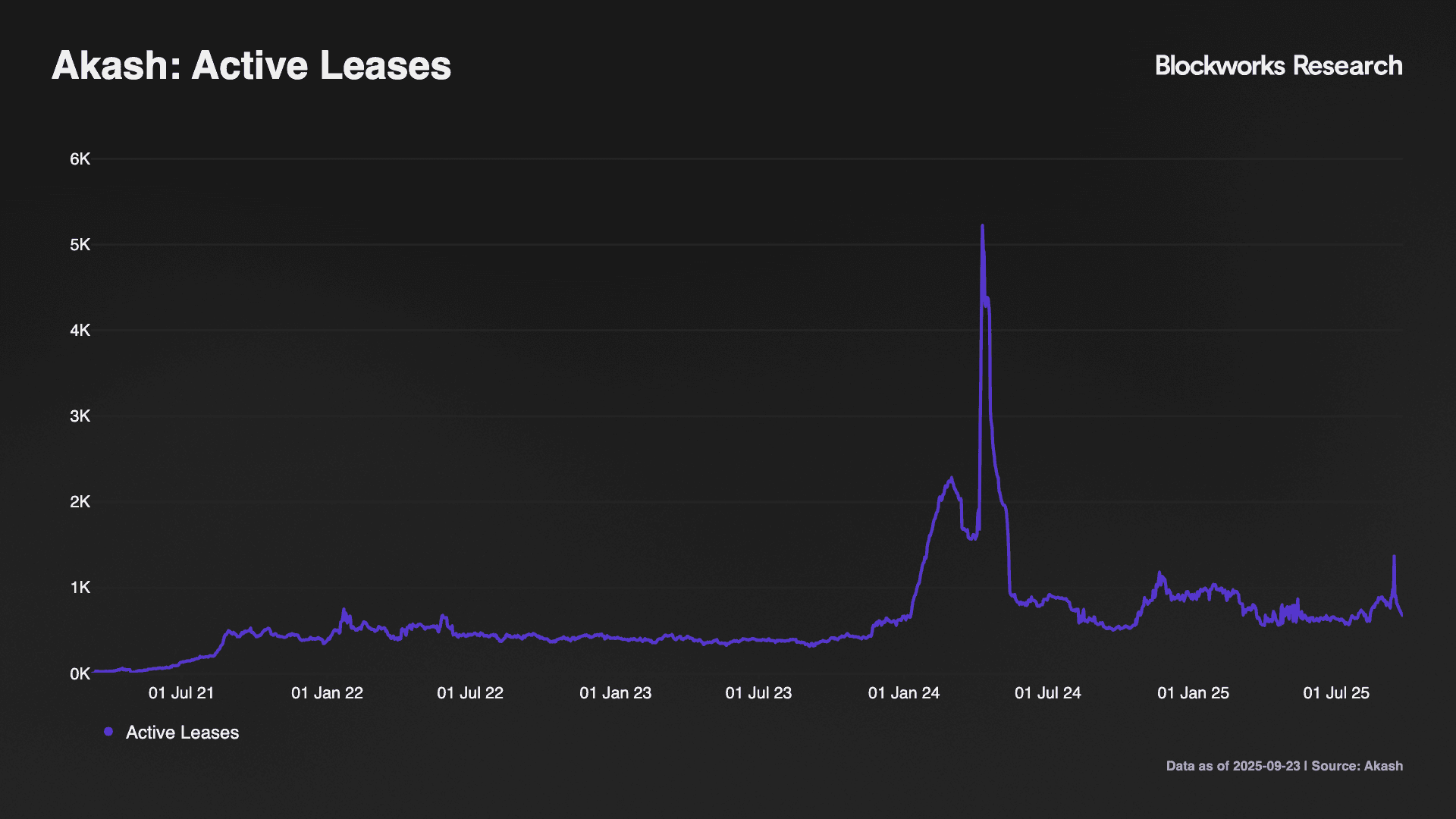
Task: Click the 01 Jul 24 axis date
Action: pyautogui.click(x=1048, y=693)
